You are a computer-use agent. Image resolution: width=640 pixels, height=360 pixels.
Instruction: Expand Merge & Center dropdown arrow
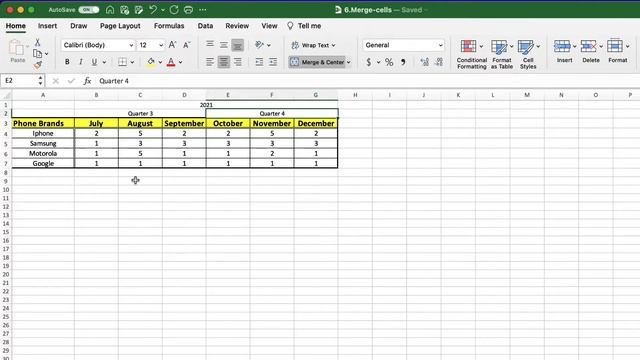pos(349,62)
